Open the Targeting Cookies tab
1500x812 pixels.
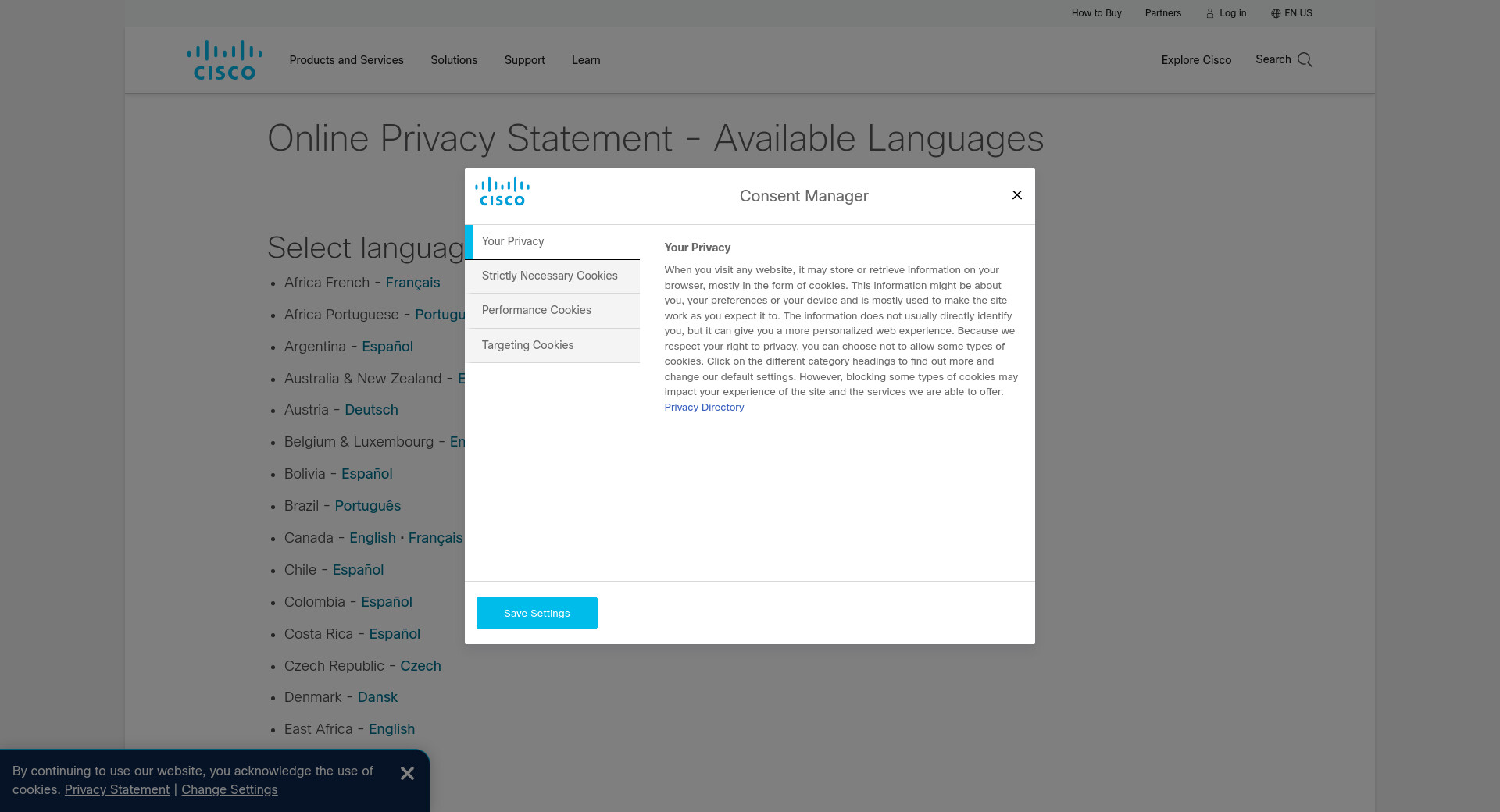[x=552, y=345]
